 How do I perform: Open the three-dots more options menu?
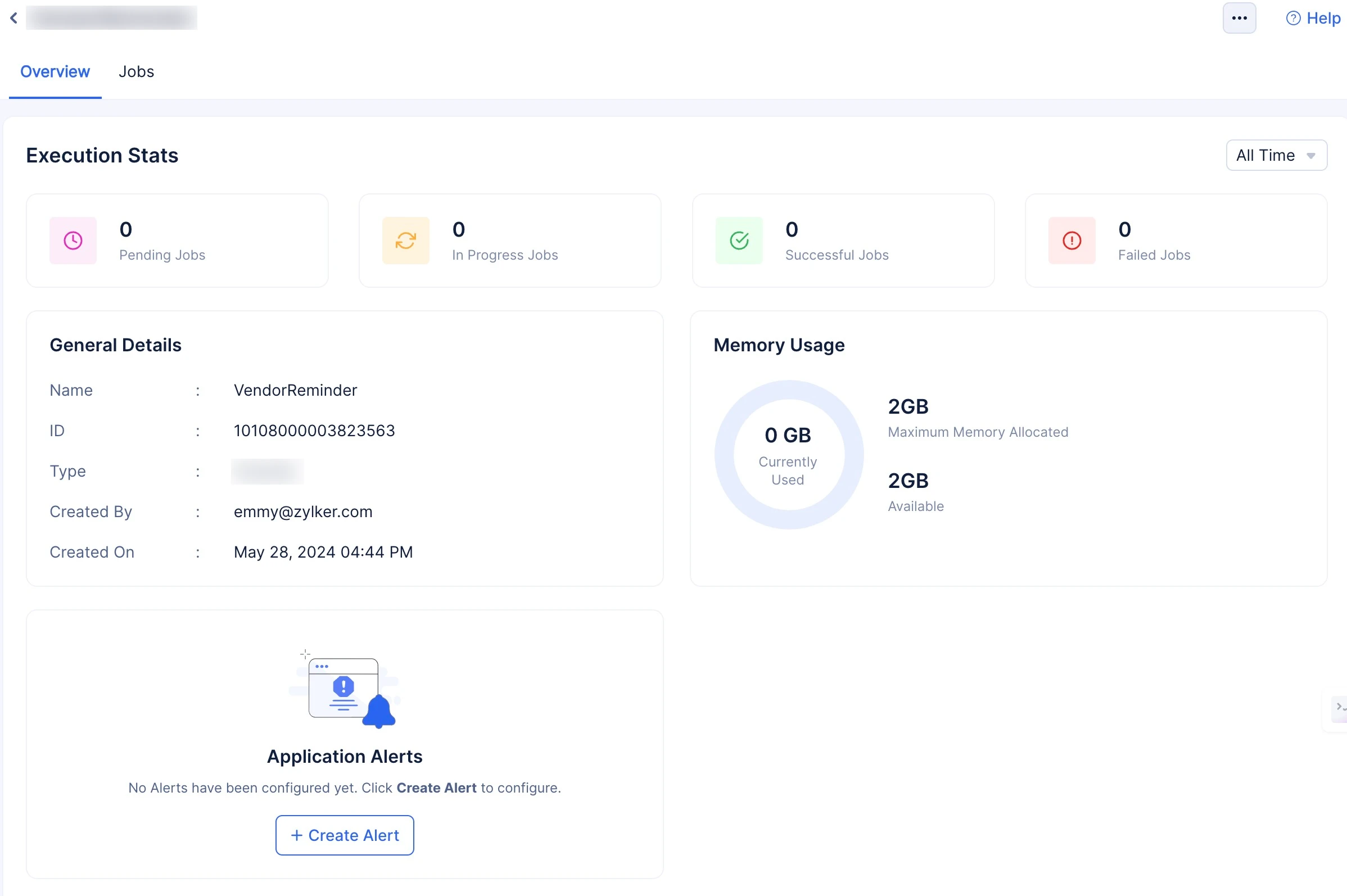point(1239,19)
